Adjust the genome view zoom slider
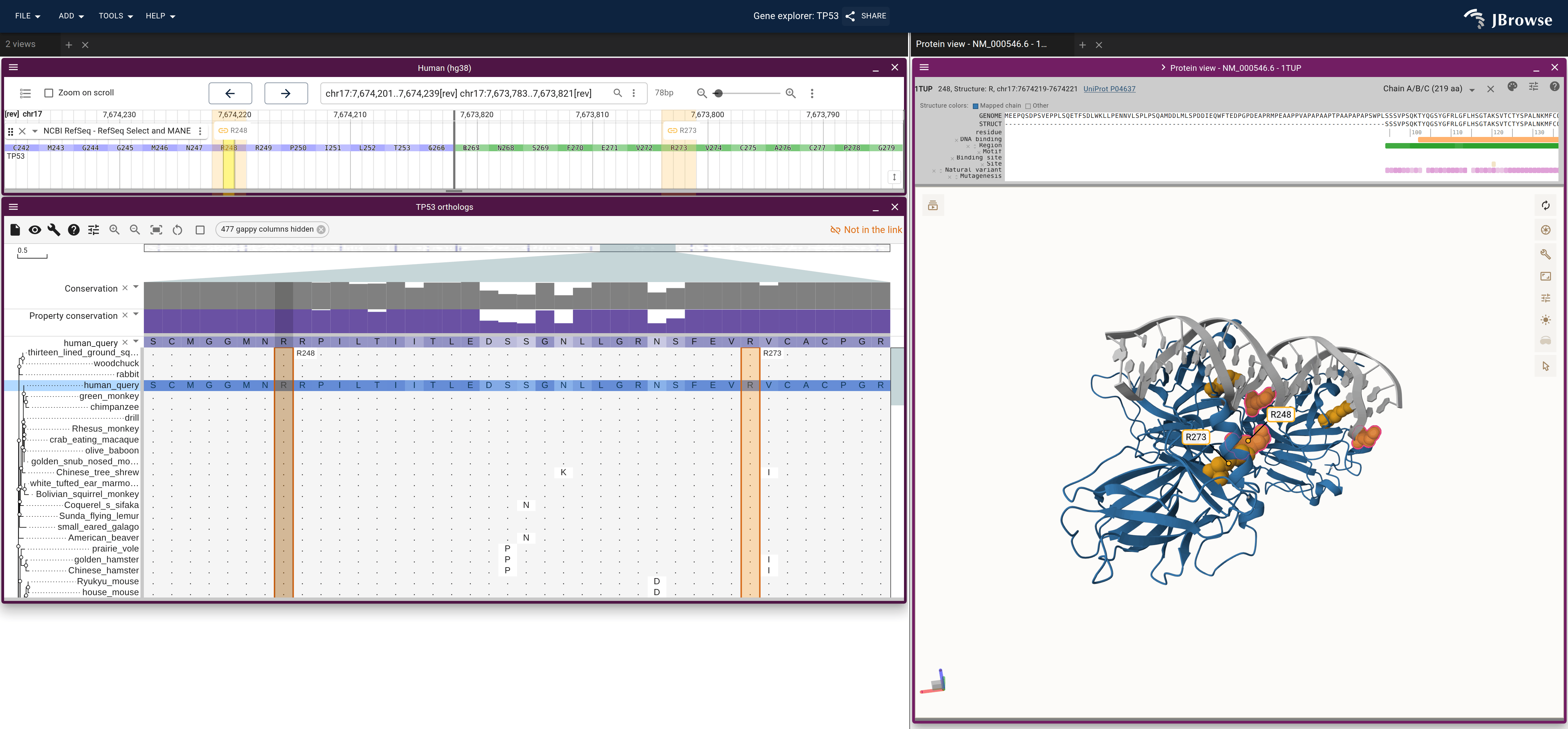1568x729 pixels. [718, 93]
